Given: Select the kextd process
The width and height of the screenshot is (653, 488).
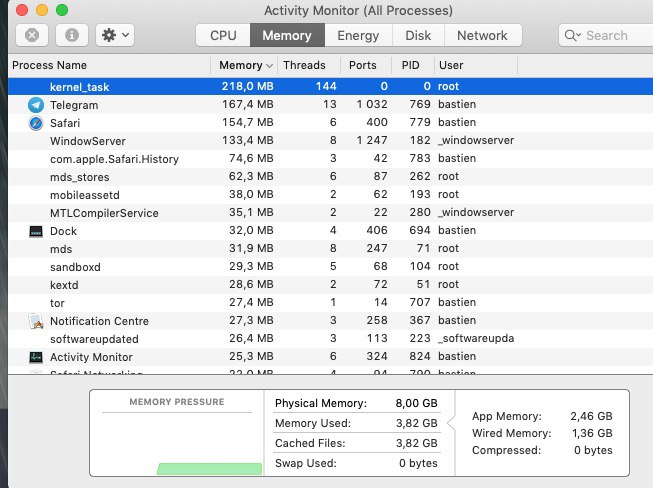Looking at the screenshot, I should tap(64, 285).
